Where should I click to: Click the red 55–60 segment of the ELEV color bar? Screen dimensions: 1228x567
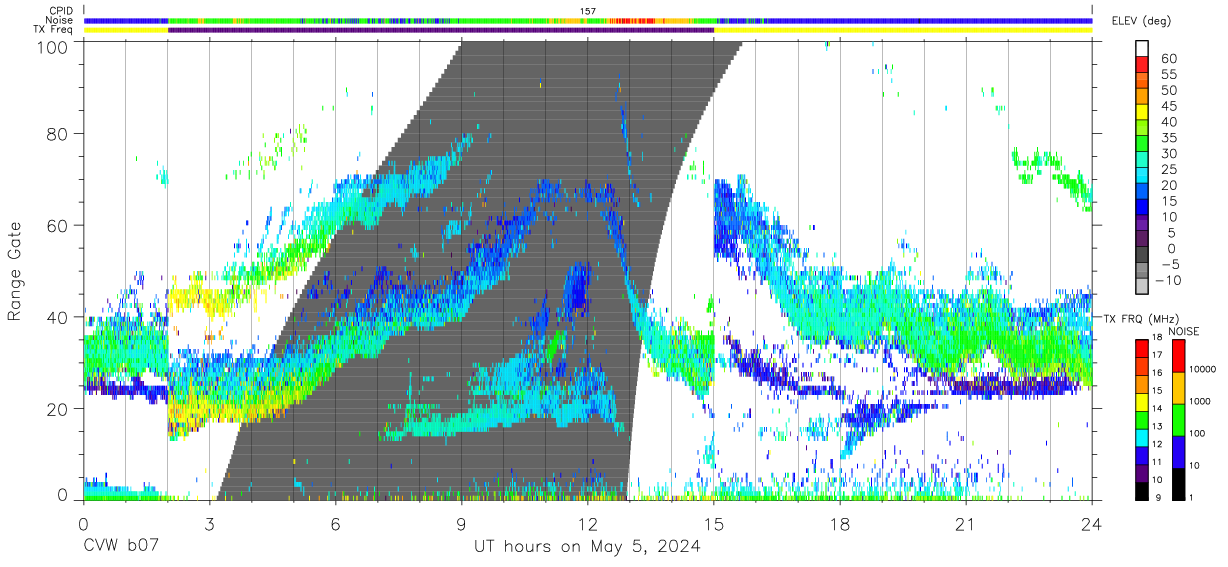tap(1142, 65)
